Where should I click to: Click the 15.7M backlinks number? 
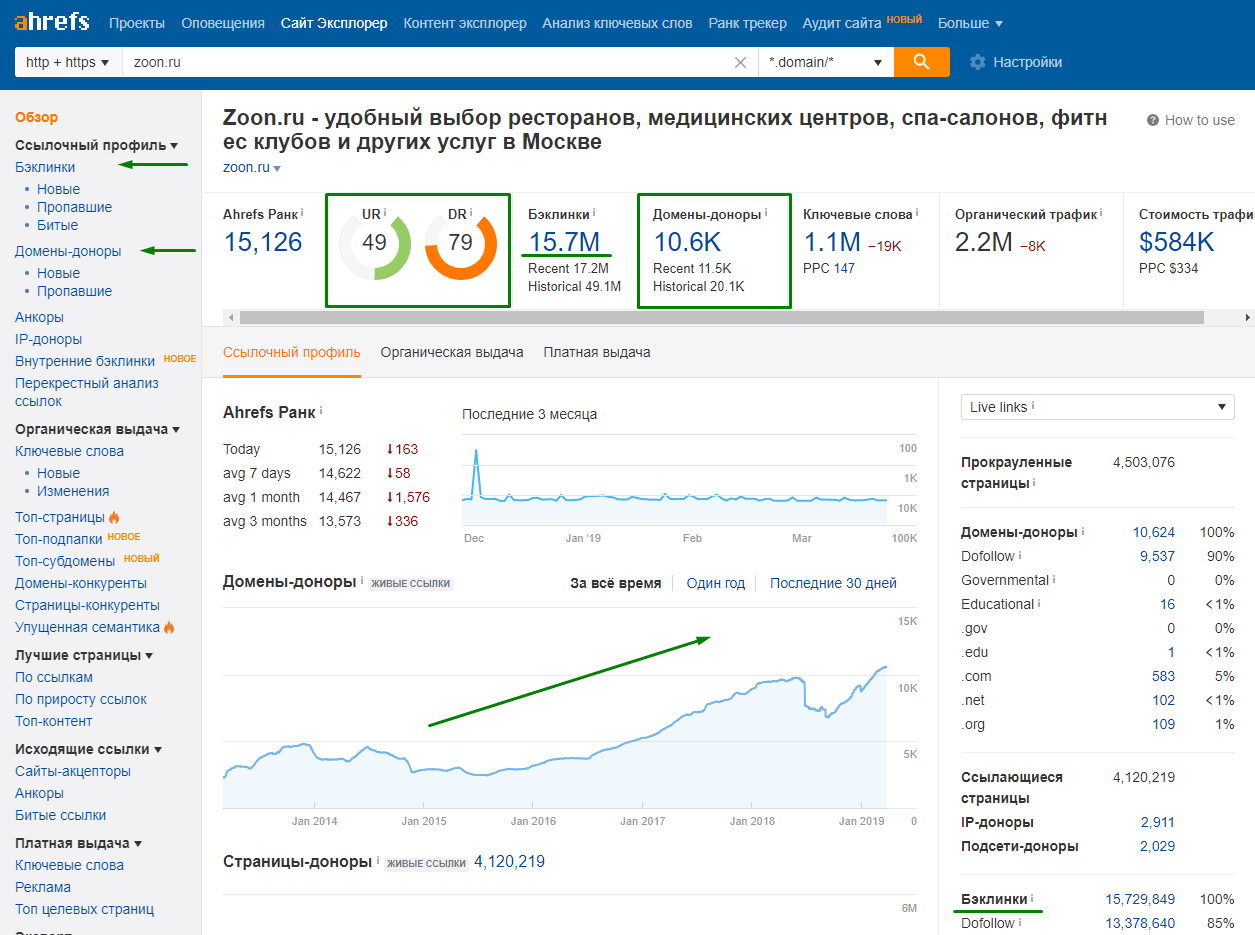coord(564,242)
